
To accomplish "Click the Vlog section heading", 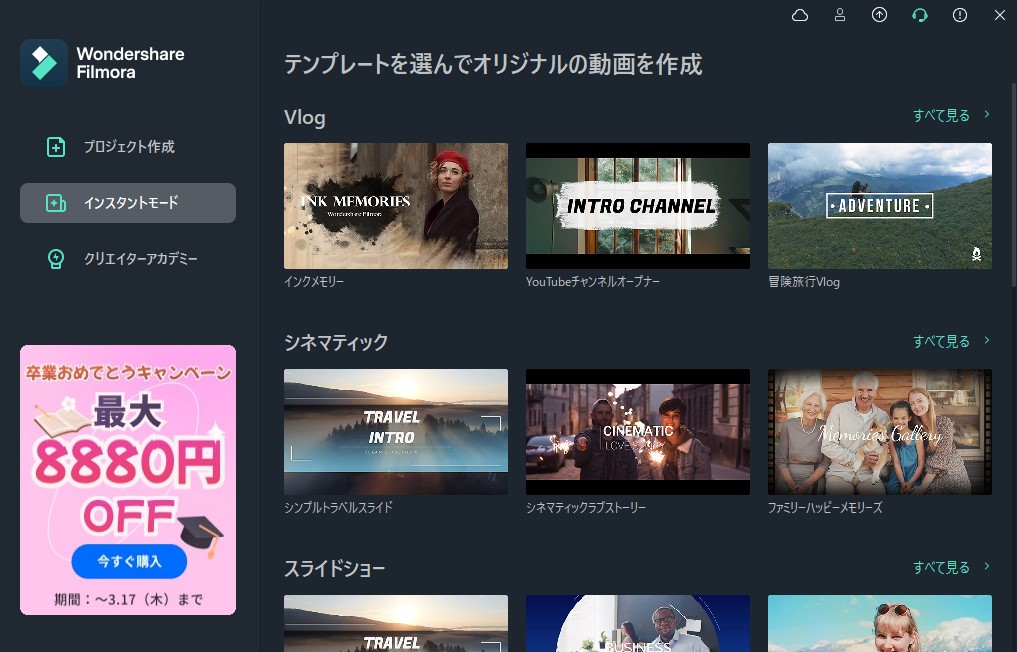I will [305, 117].
